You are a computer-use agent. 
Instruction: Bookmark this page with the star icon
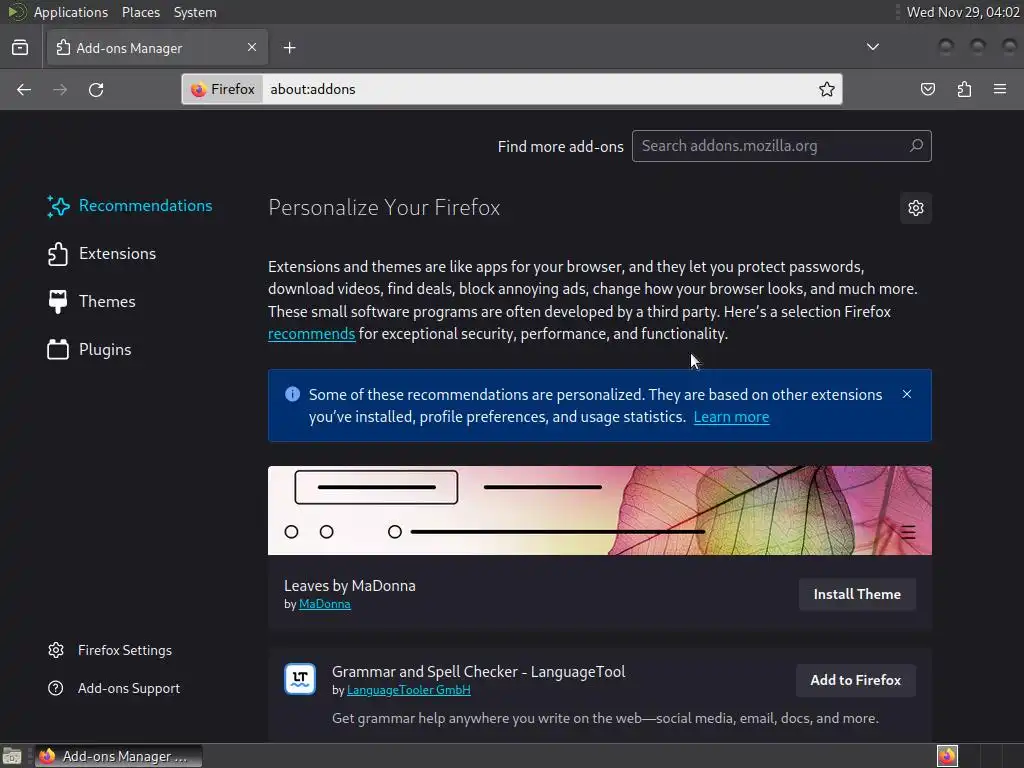pyautogui.click(x=827, y=89)
